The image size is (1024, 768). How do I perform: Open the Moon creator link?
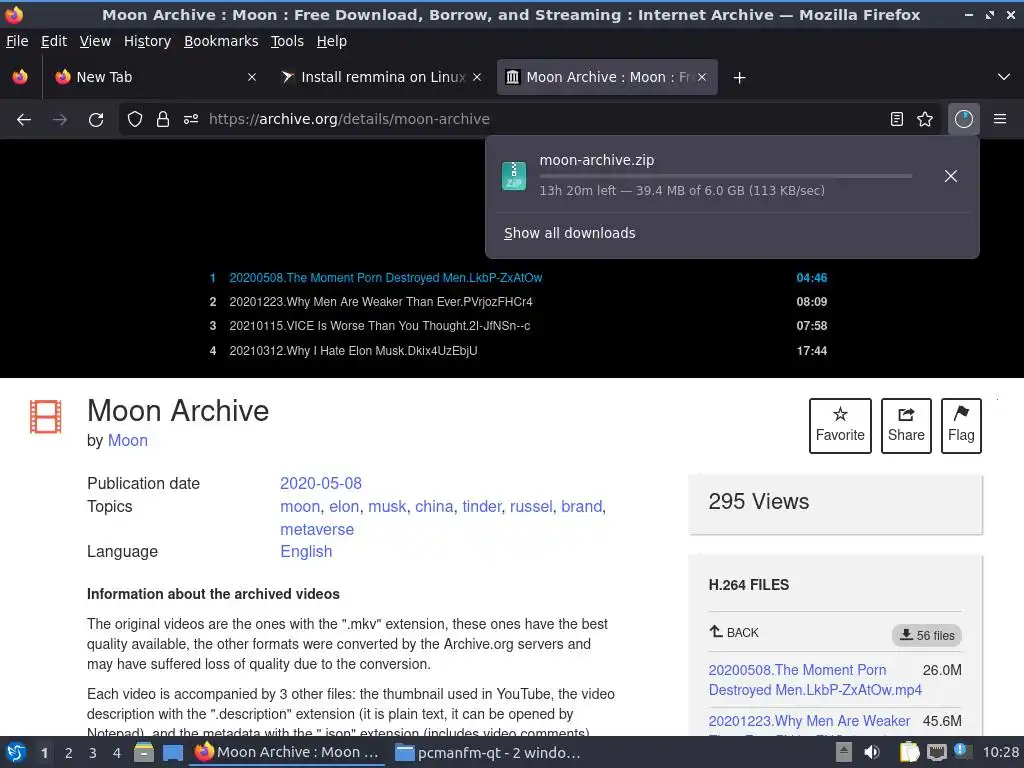(127, 441)
